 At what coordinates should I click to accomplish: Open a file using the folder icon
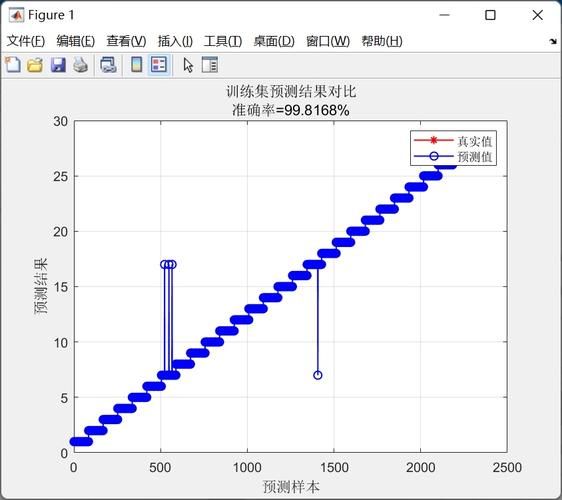tap(35, 65)
